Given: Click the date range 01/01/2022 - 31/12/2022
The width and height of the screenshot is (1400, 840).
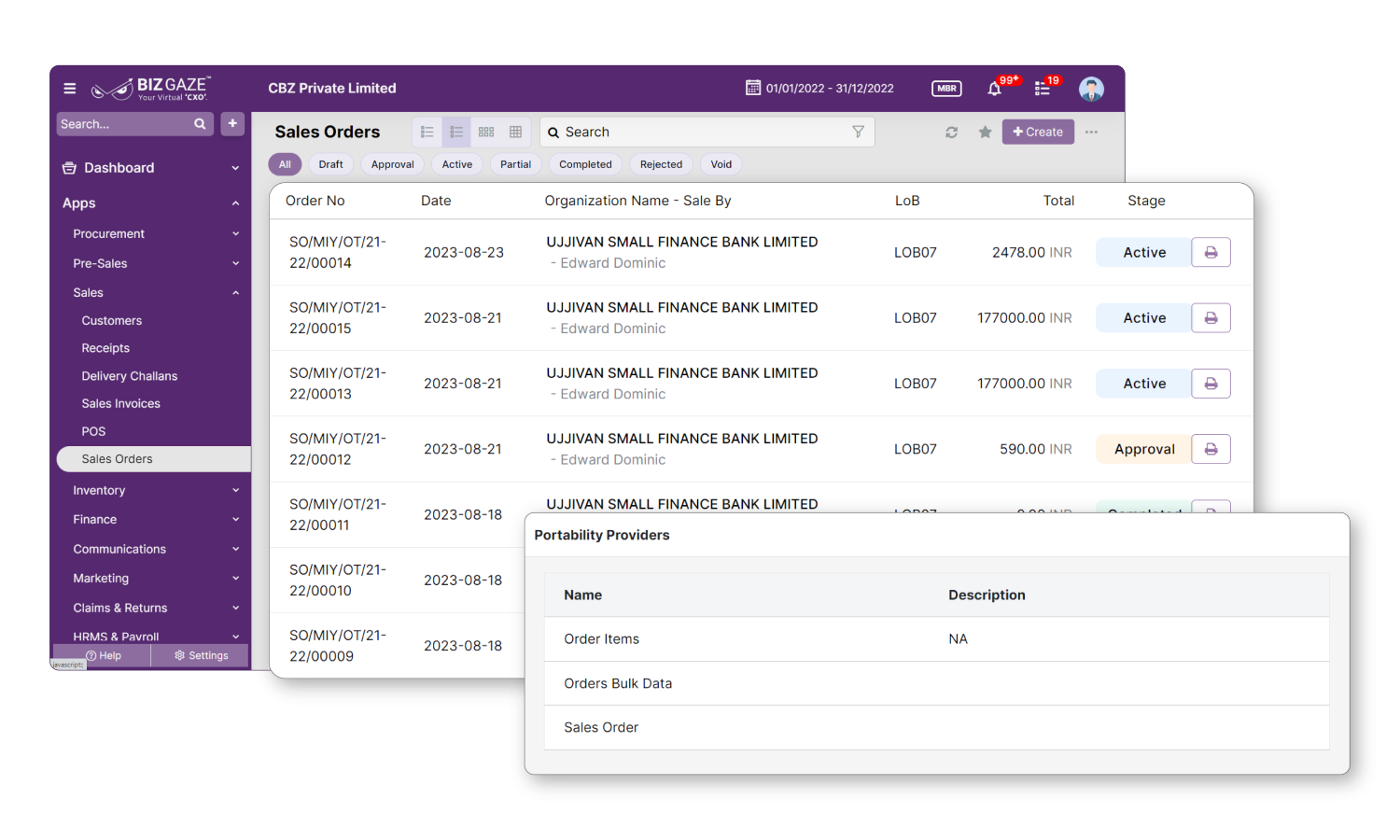Looking at the screenshot, I should 830,89.
